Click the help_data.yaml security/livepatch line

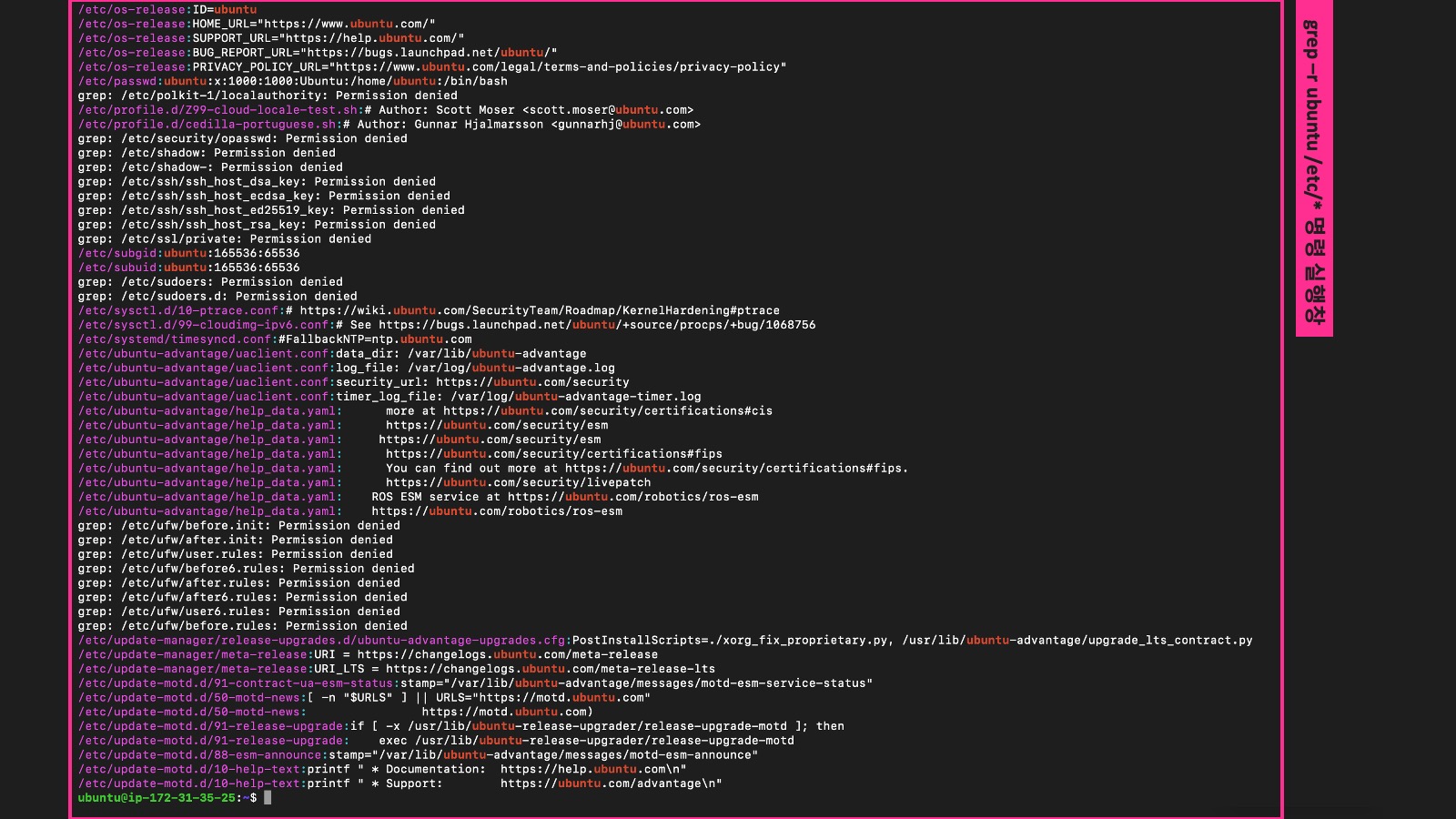point(365,483)
